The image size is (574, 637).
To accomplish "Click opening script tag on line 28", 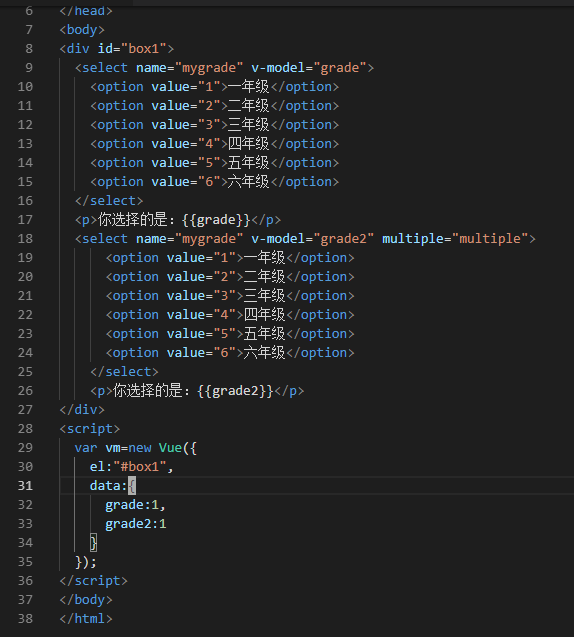I will click(x=90, y=429).
